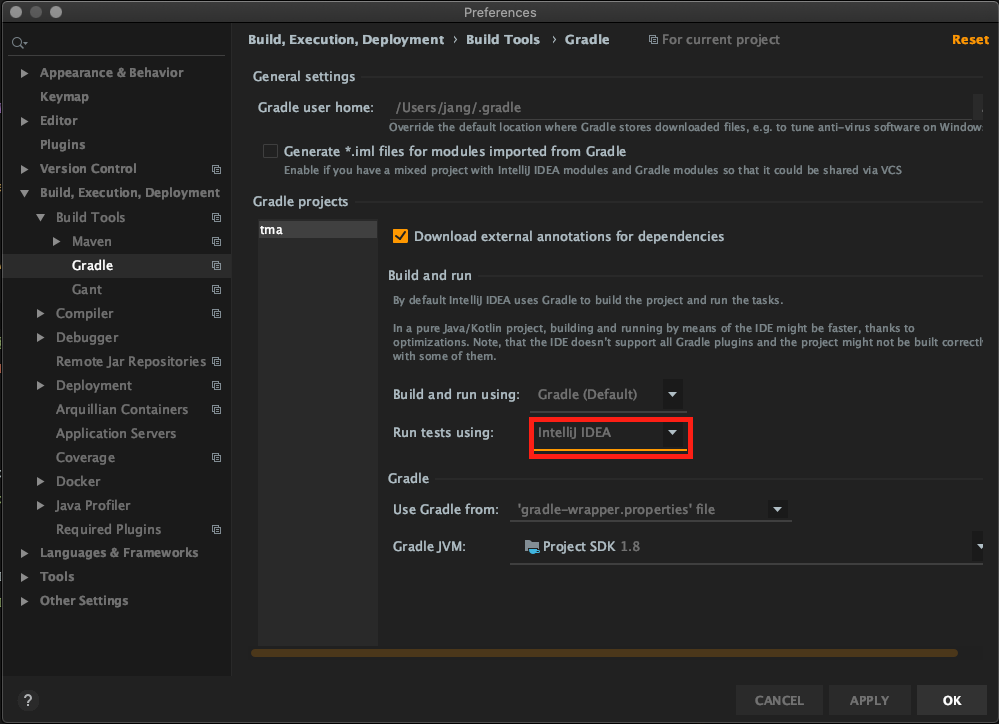Click the search magnifier icon in settings

(x=18, y=43)
